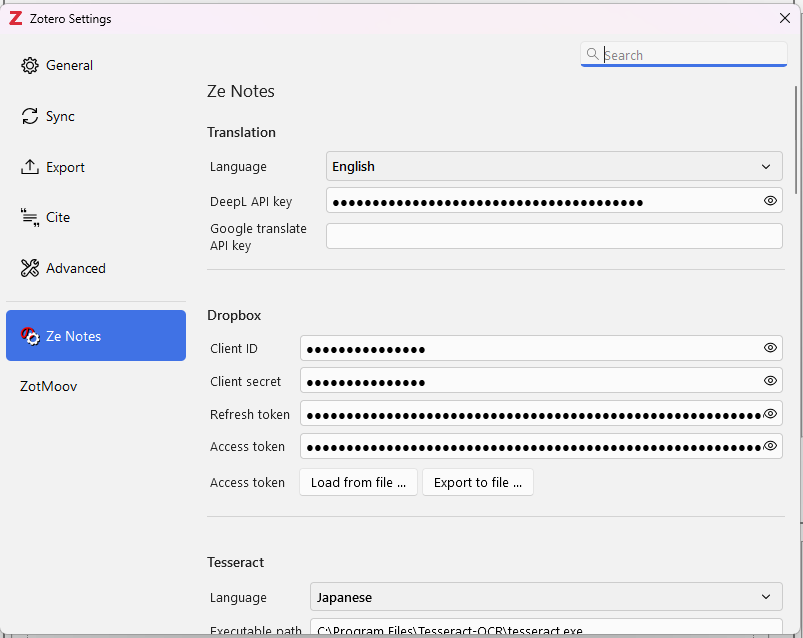Viewport: 803px width, 638px height.
Task: Click the search magnifier icon
Action: coord(592,54)
